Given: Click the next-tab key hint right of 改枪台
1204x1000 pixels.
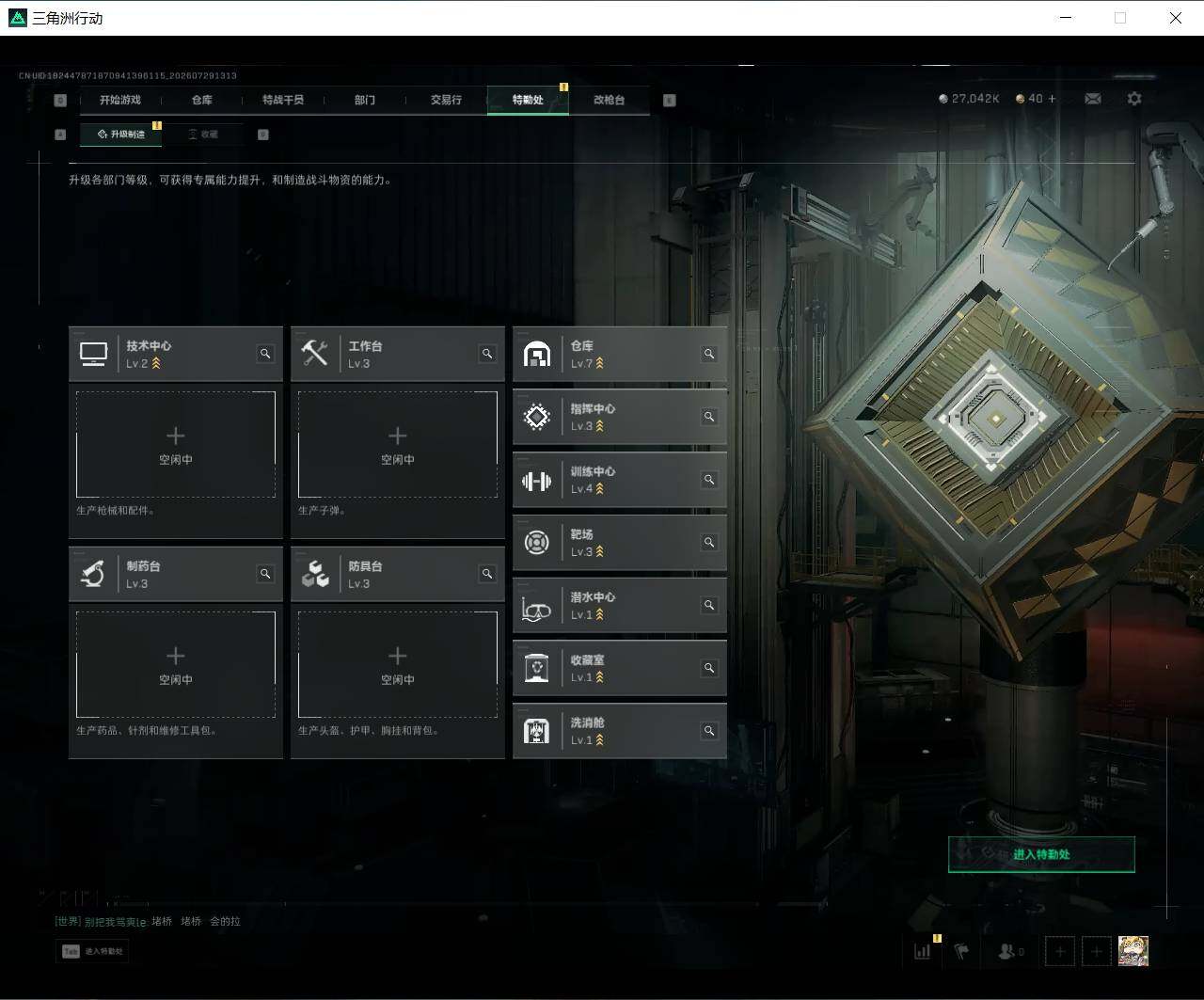Looking at the screenshot, I should [670, 100].
